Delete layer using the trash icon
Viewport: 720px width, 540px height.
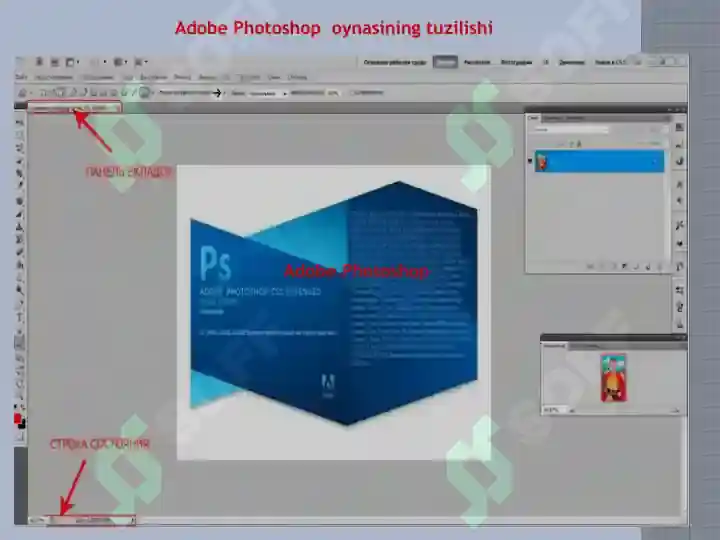[659, 266]
